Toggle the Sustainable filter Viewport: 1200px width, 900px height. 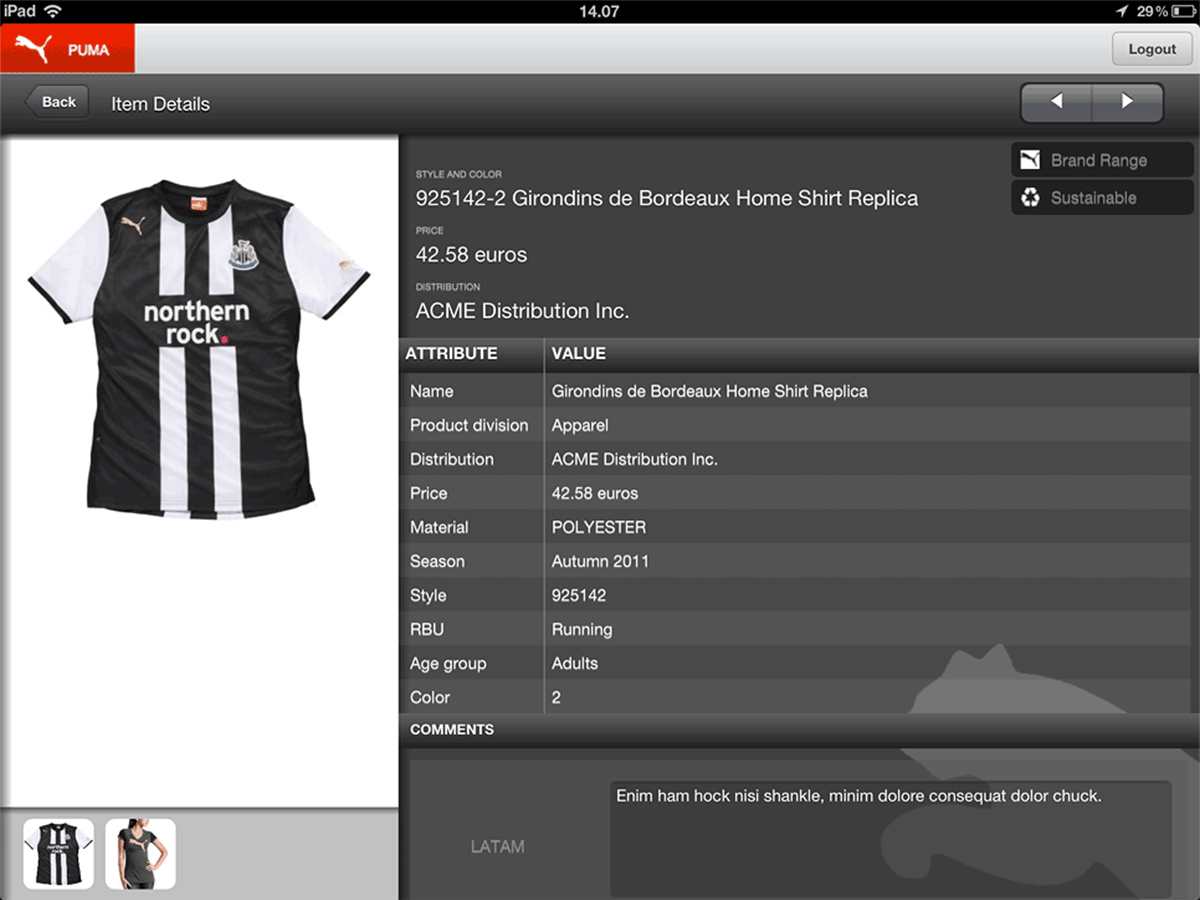[x=1102, y=198]
